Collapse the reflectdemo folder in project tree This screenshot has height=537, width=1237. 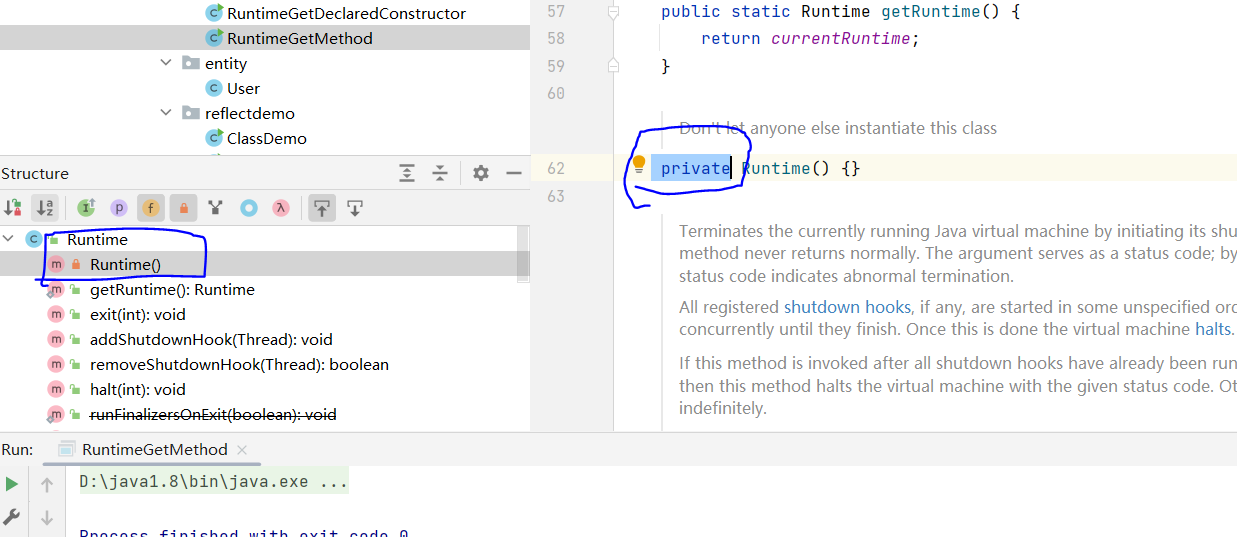click(166, 113)
